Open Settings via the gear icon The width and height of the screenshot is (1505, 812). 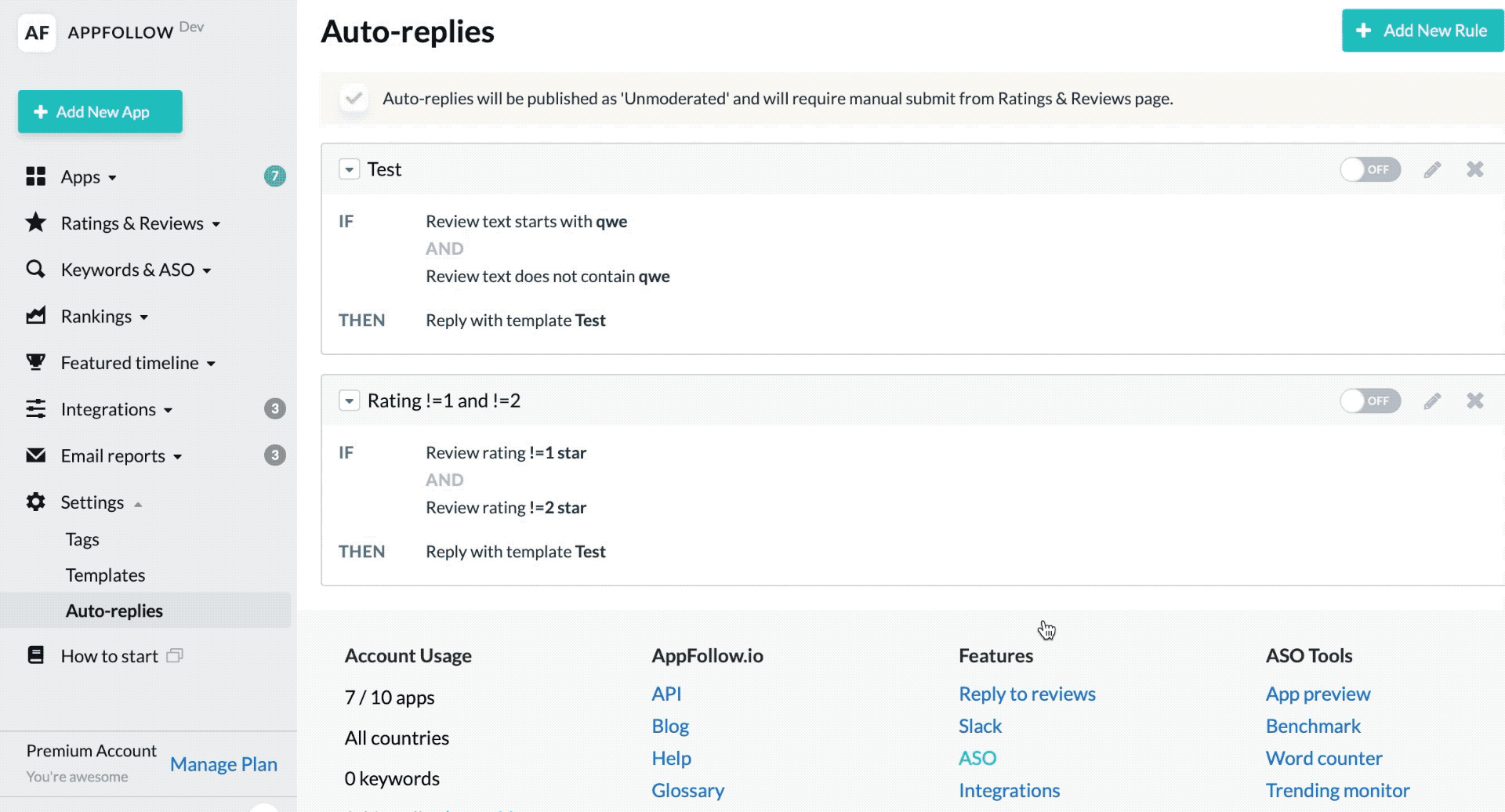[x=35, y=502]
